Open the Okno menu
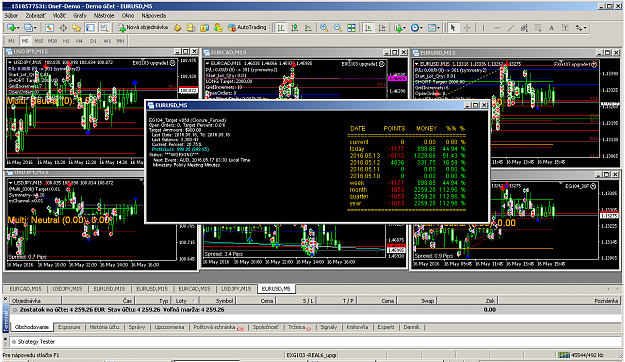The image size is (625, 362). (128, 16)
